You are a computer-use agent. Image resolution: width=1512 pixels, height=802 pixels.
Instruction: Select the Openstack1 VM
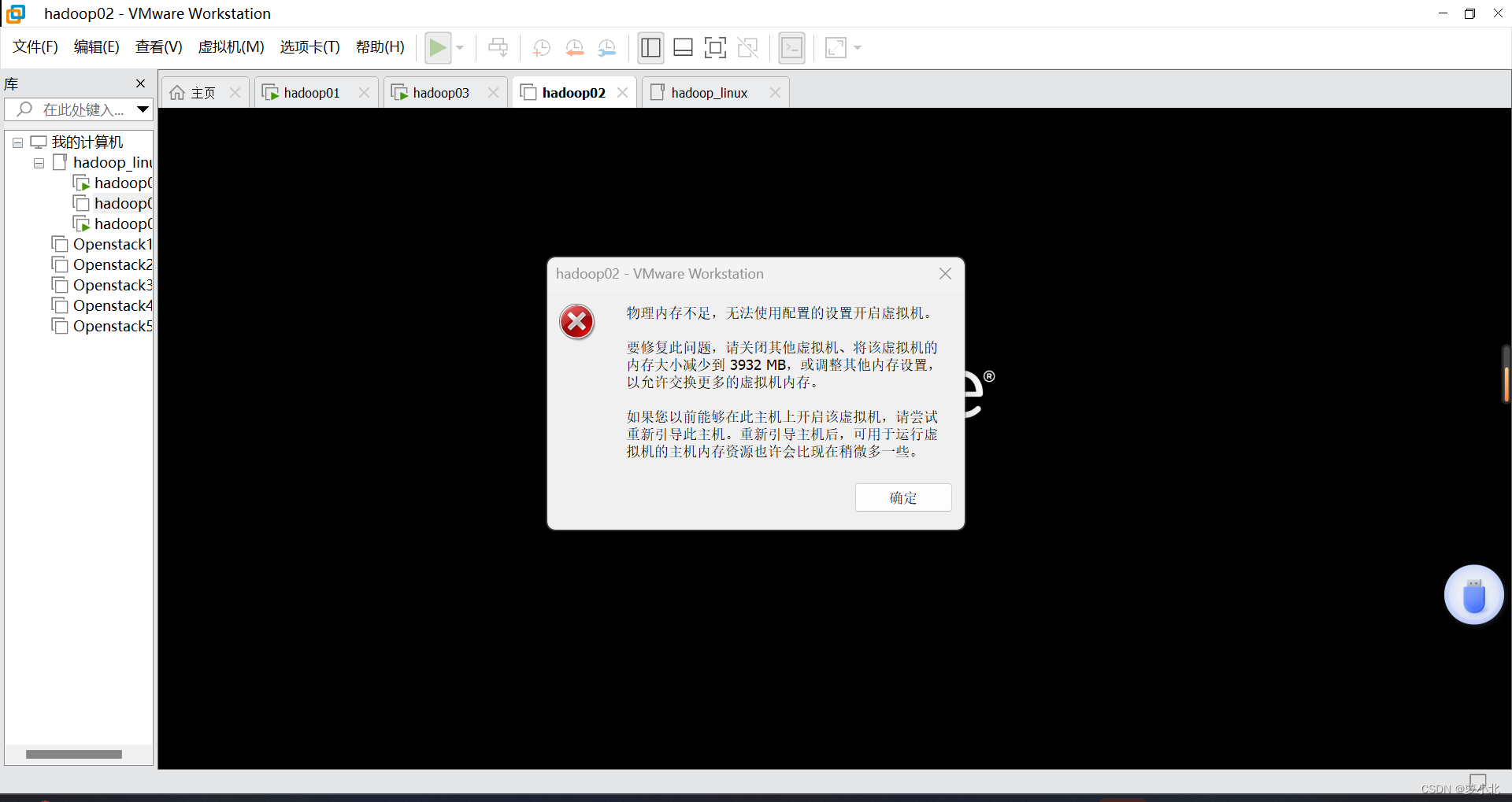coord(113,245)
